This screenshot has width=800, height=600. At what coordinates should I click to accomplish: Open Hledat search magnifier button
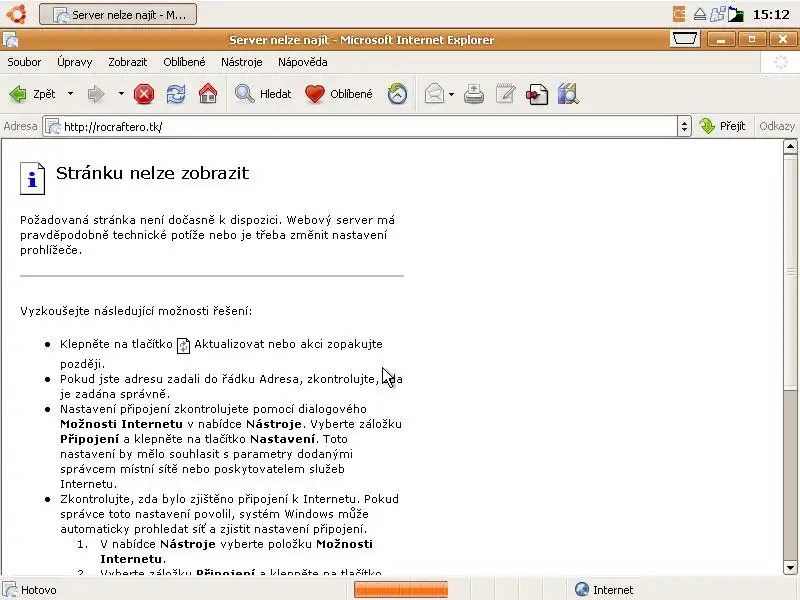click(263, 94)
